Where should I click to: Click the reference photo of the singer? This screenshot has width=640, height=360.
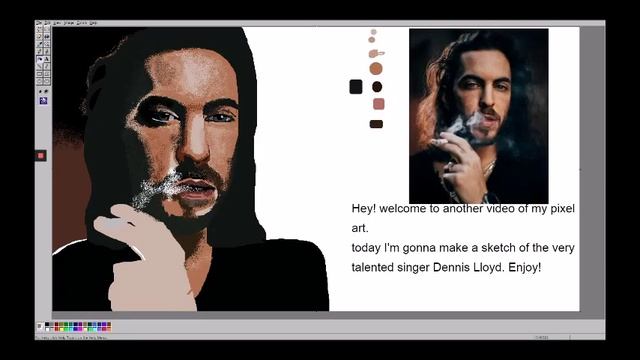point(479,116)
